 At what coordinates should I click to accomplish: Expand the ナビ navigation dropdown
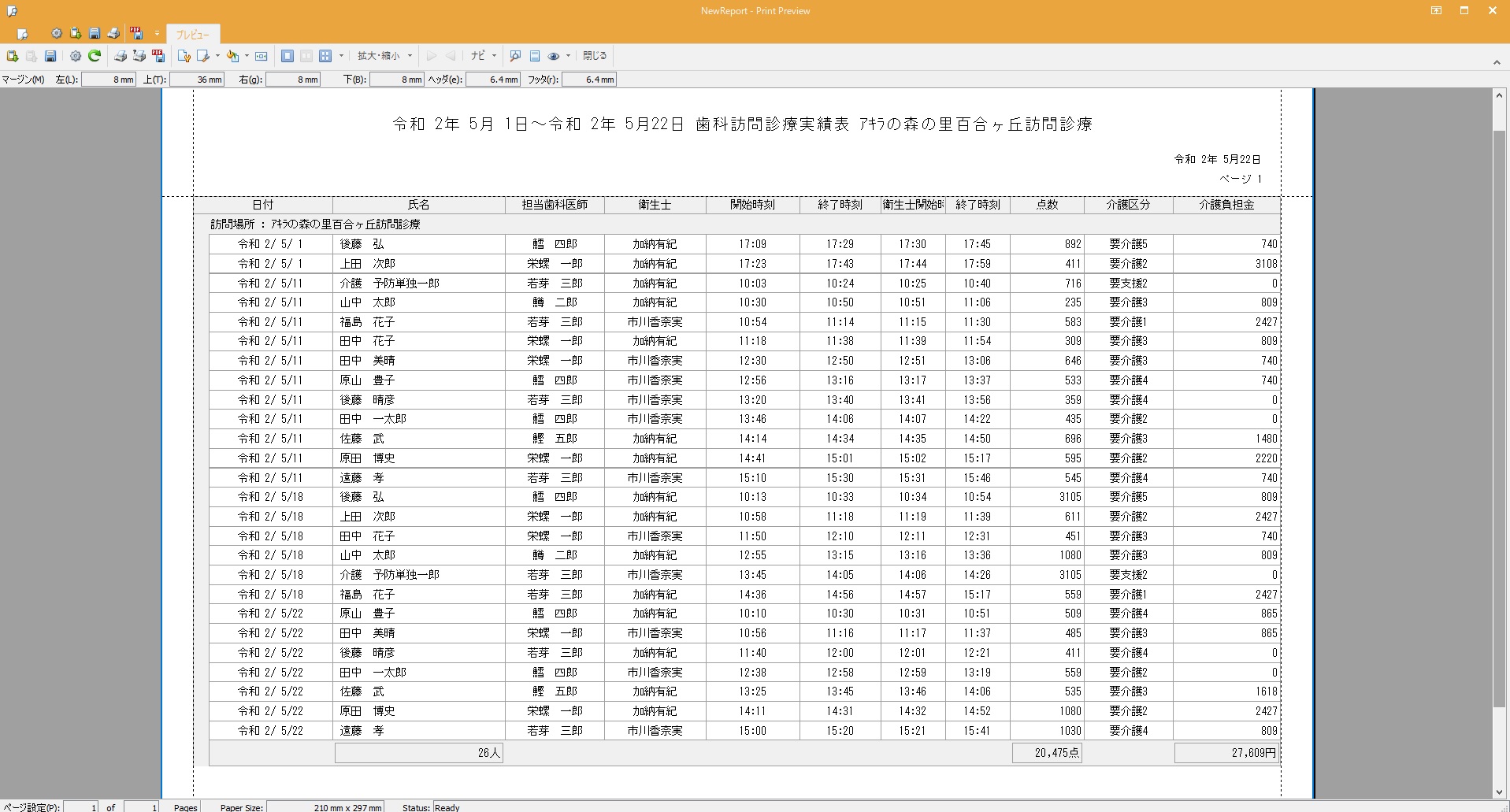tap(483, 56)
